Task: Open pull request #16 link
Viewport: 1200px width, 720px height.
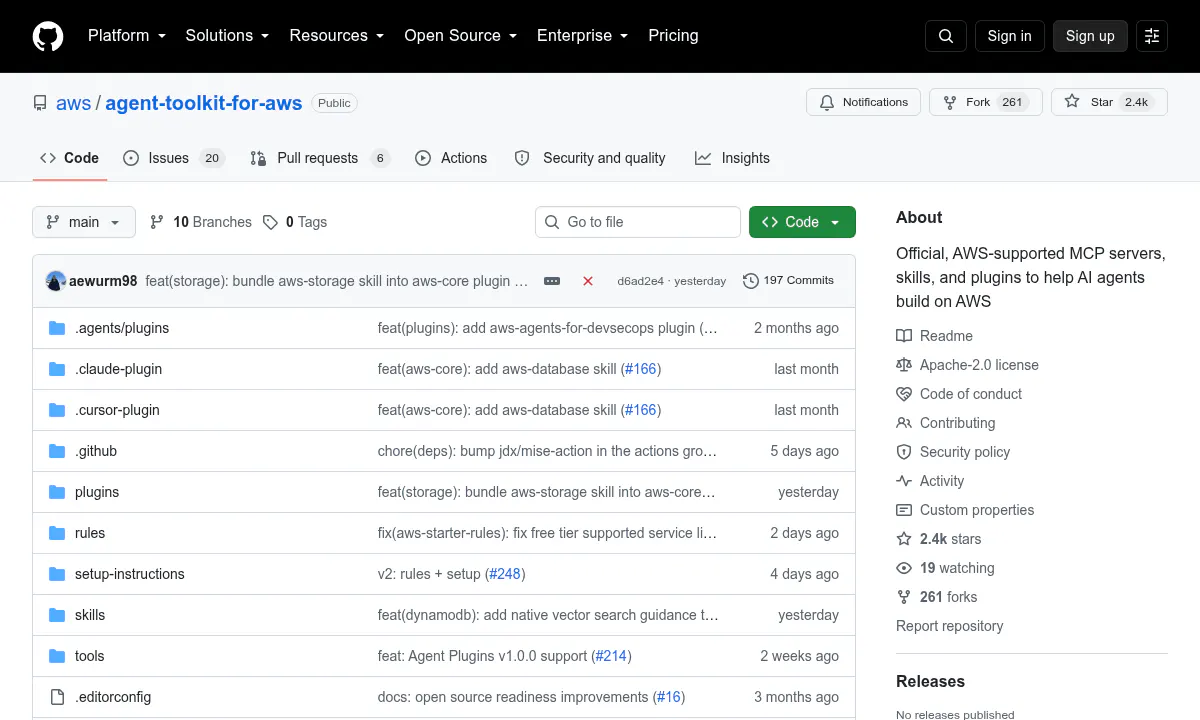Action: point(669,697)
